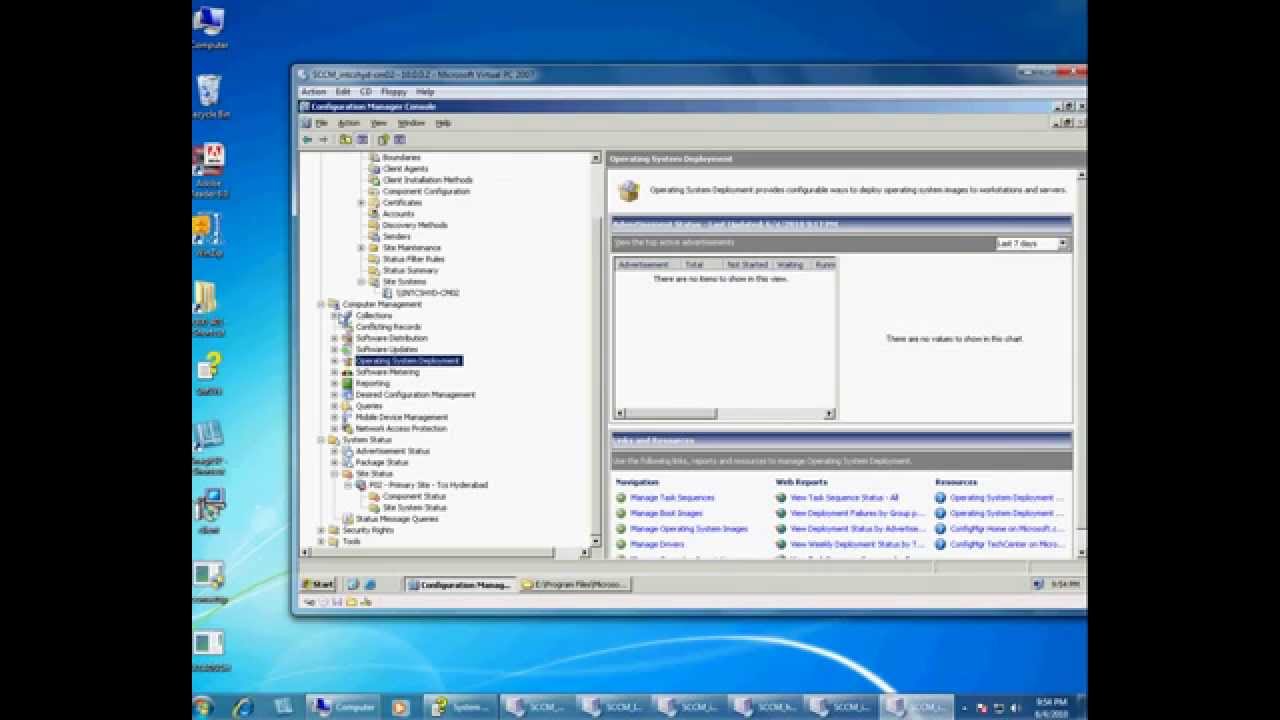
Task: Open Manage Task Sequences link
Action: pos(672,497)
